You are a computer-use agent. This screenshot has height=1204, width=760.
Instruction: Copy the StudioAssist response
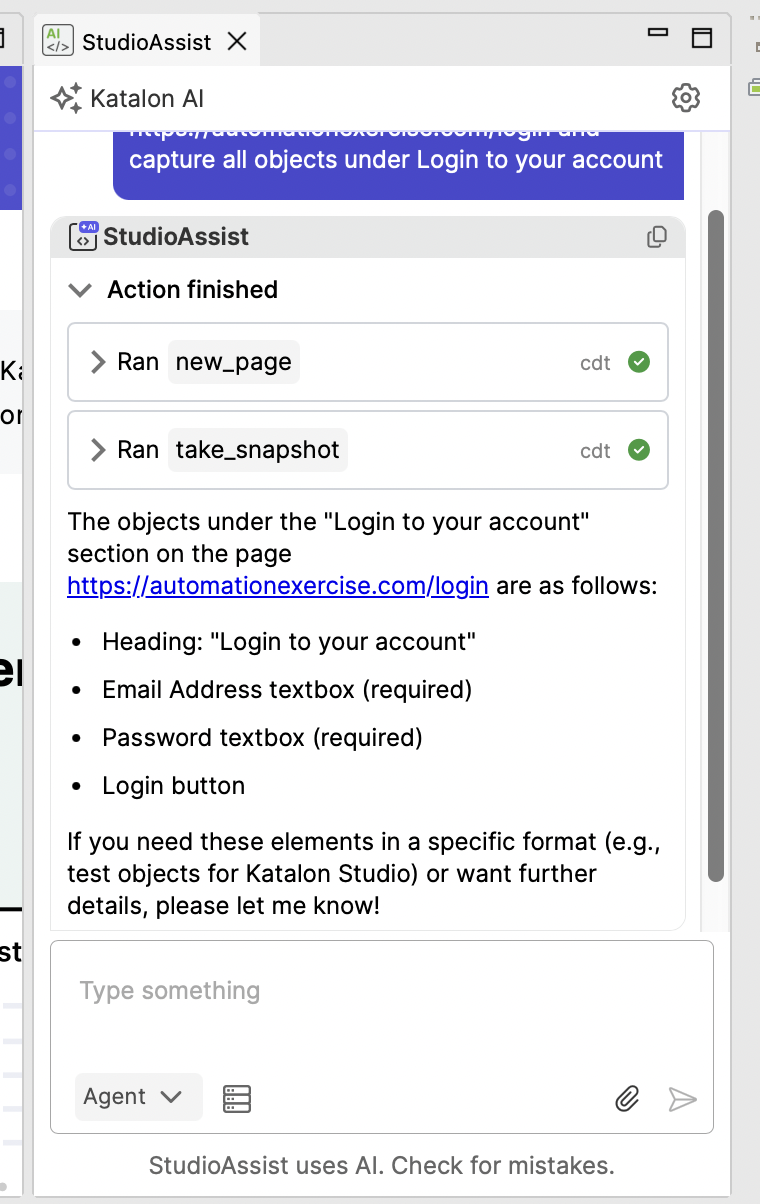[x=657, y=237]
